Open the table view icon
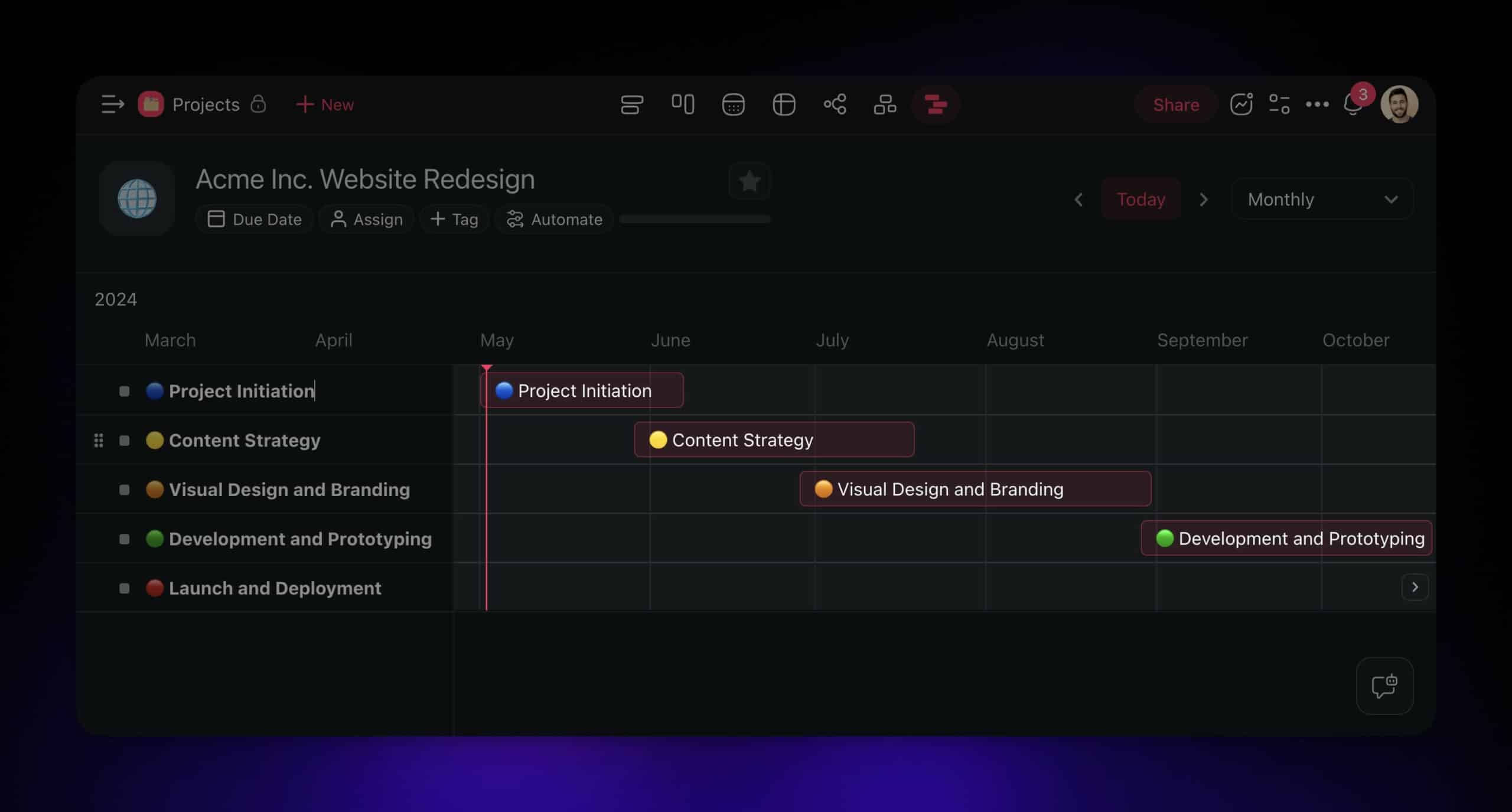This screenshot has height=812, width=1512. click(784, 105)
